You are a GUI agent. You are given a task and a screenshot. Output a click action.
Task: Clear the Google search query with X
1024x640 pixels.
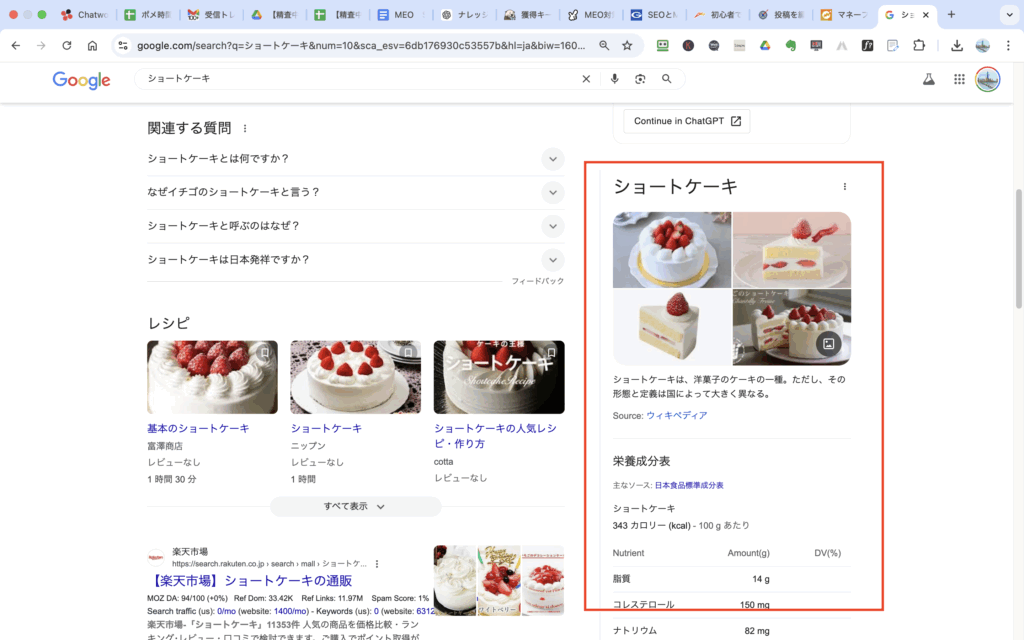[586, 79]
